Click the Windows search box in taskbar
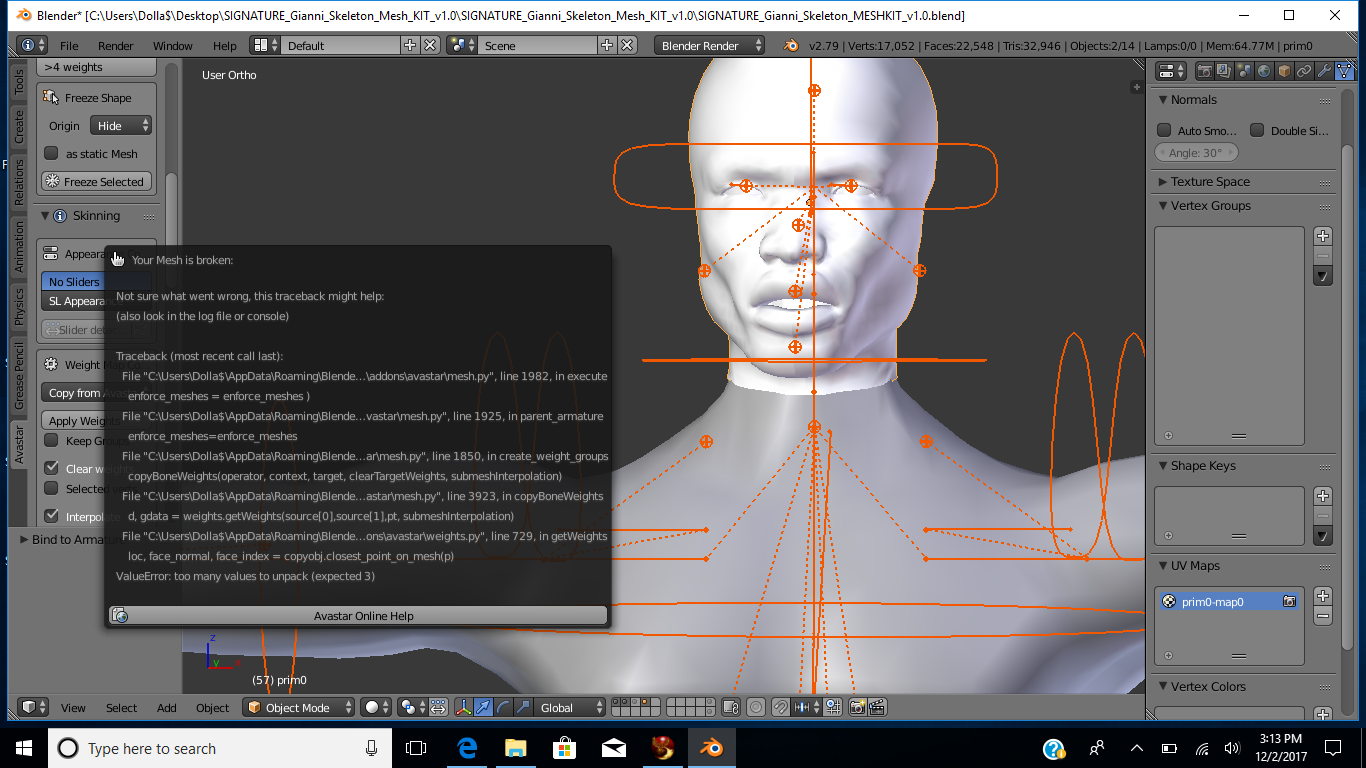This screenshot has height=768, width=1366. pyautogui.click(x=220, y=748)
